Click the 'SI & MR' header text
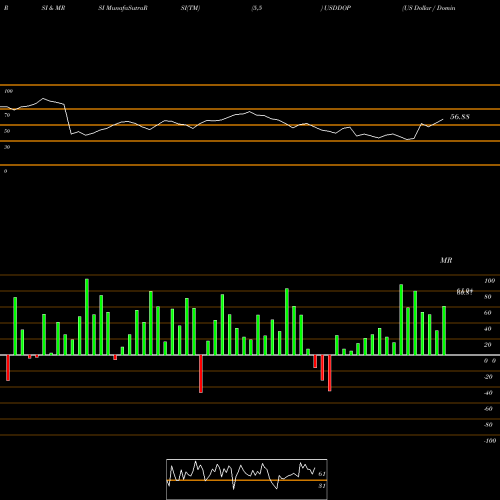 pyautogui.click(x=53, y=8)
